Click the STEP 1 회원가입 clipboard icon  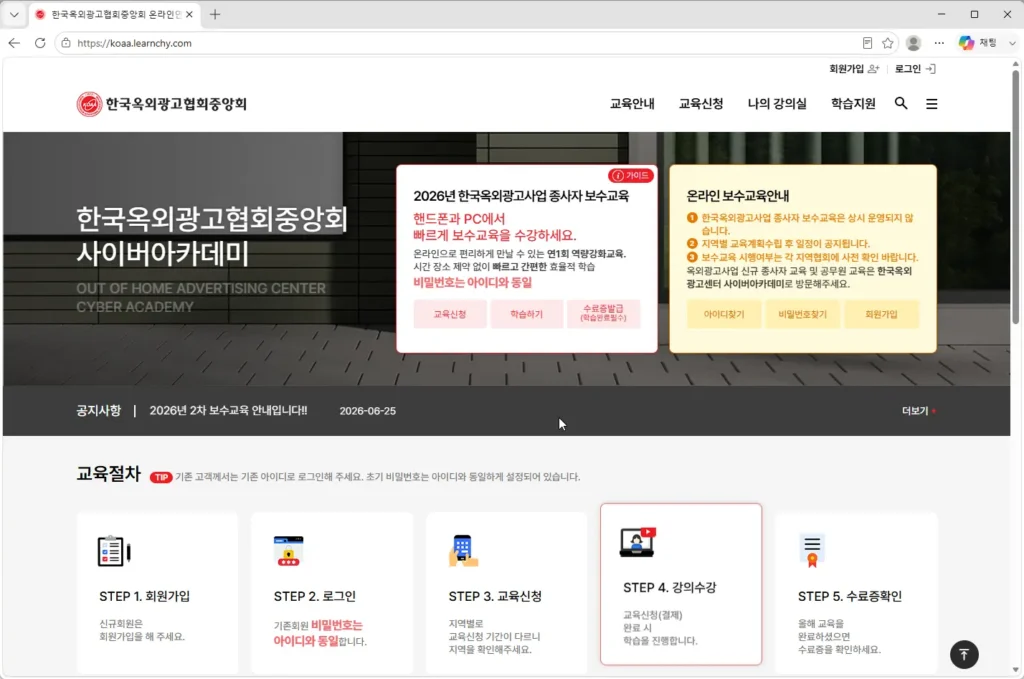[114, 551]
